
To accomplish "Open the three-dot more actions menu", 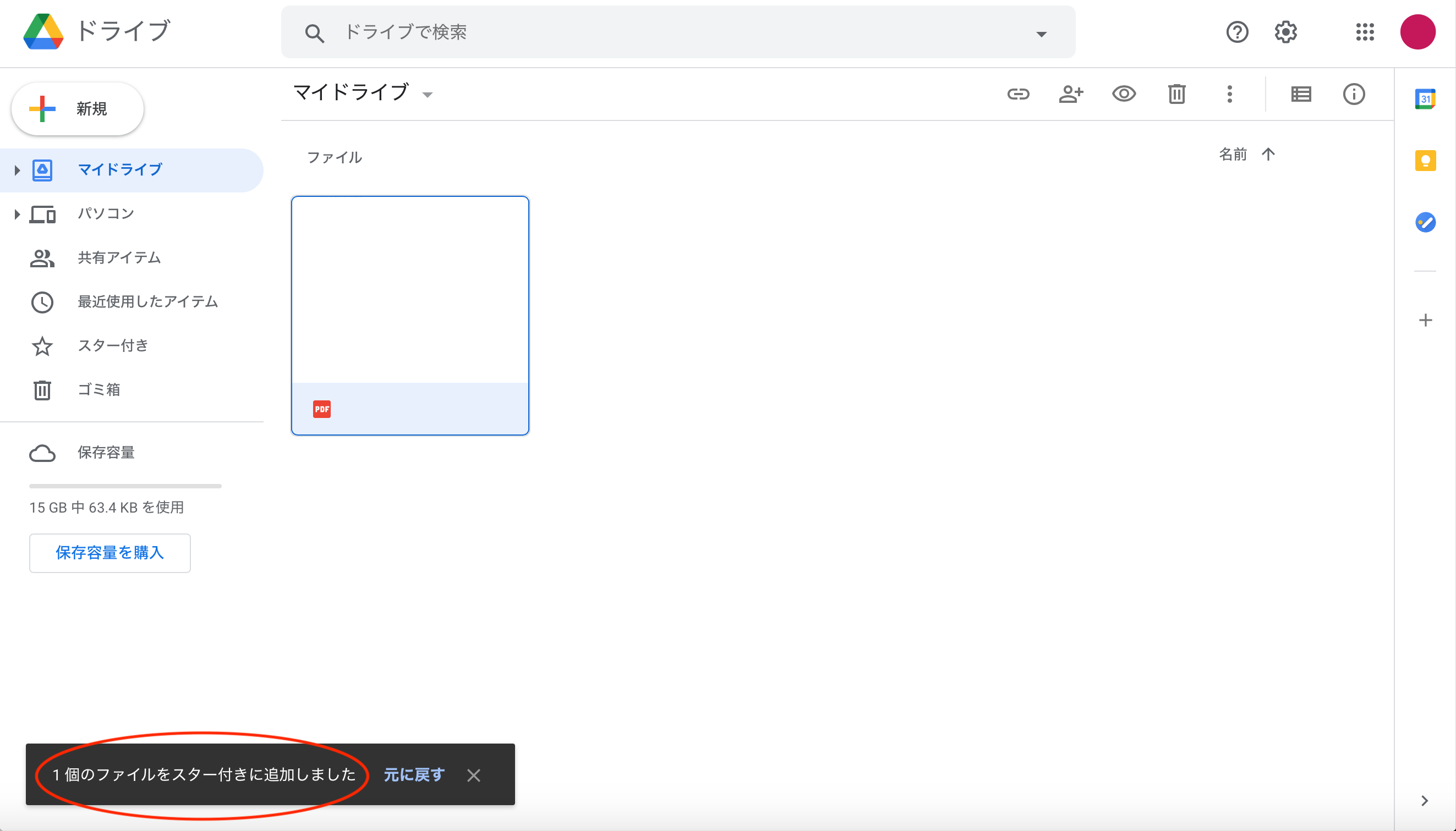I will click(x=1229, y=94).
